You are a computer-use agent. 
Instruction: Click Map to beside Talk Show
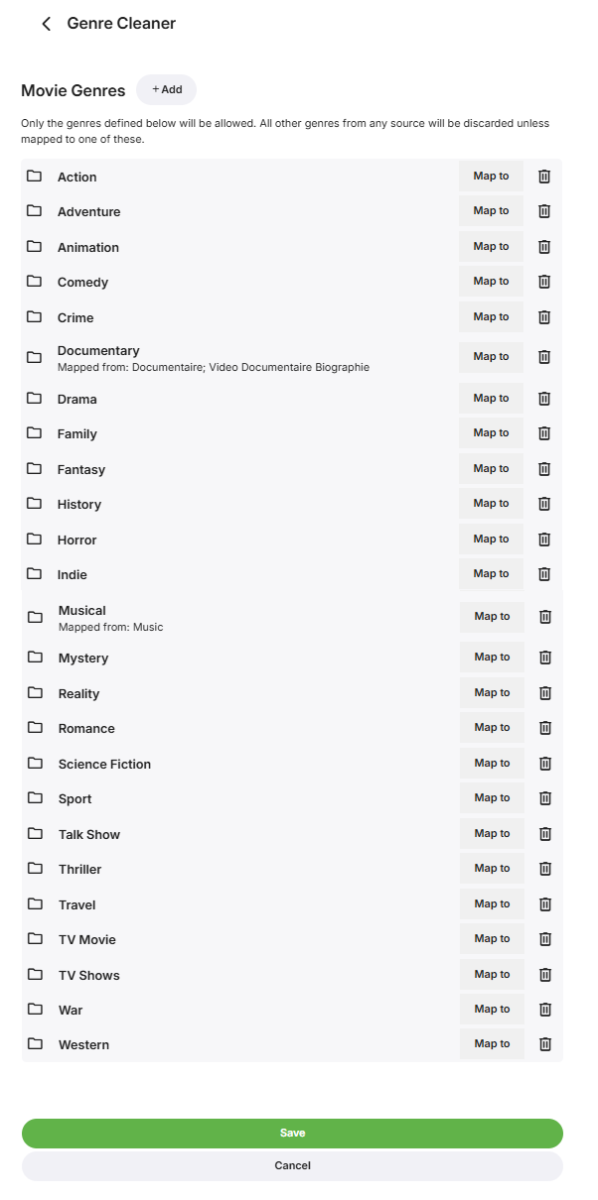tap(492, 833)
